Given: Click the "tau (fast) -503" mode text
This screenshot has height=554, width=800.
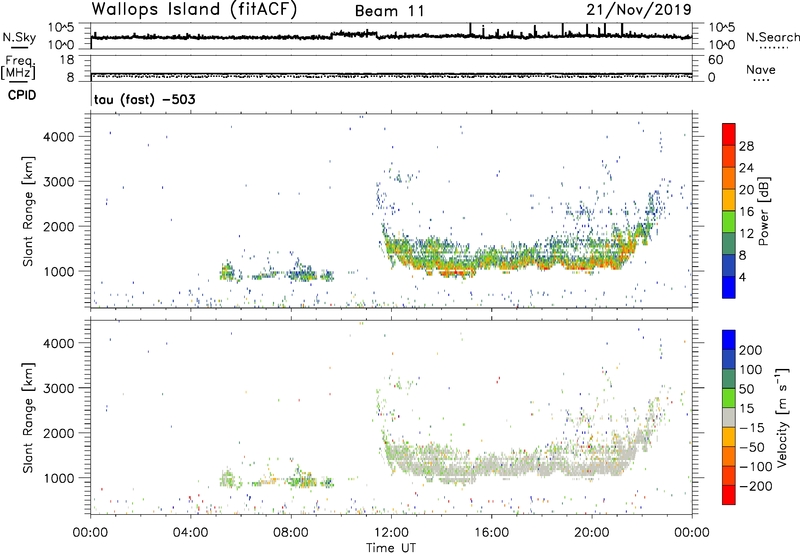Looking at the screenshot, I should click(x=144, y=99).
